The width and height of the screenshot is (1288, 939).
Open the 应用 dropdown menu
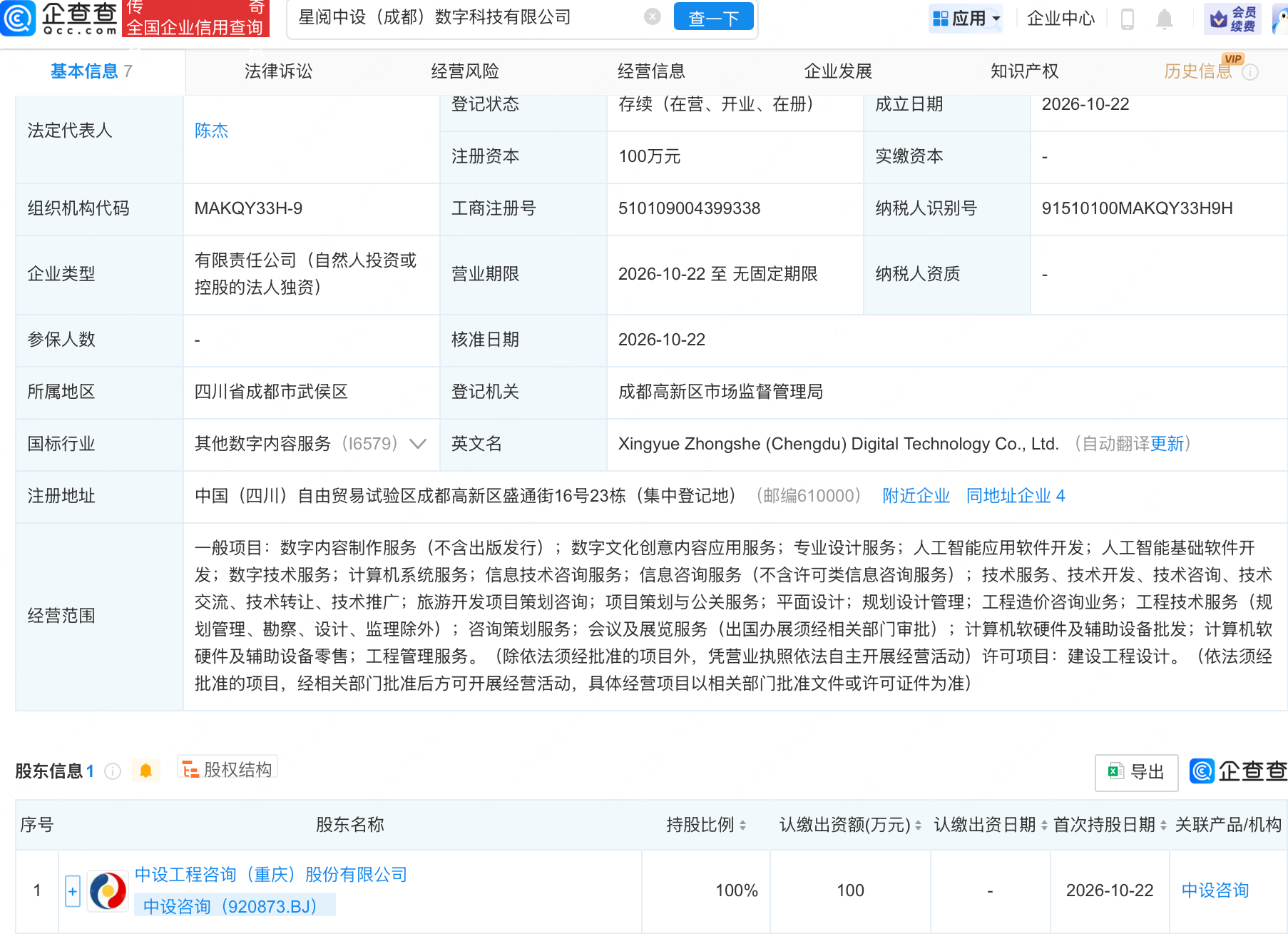click(x=966, y=18)
